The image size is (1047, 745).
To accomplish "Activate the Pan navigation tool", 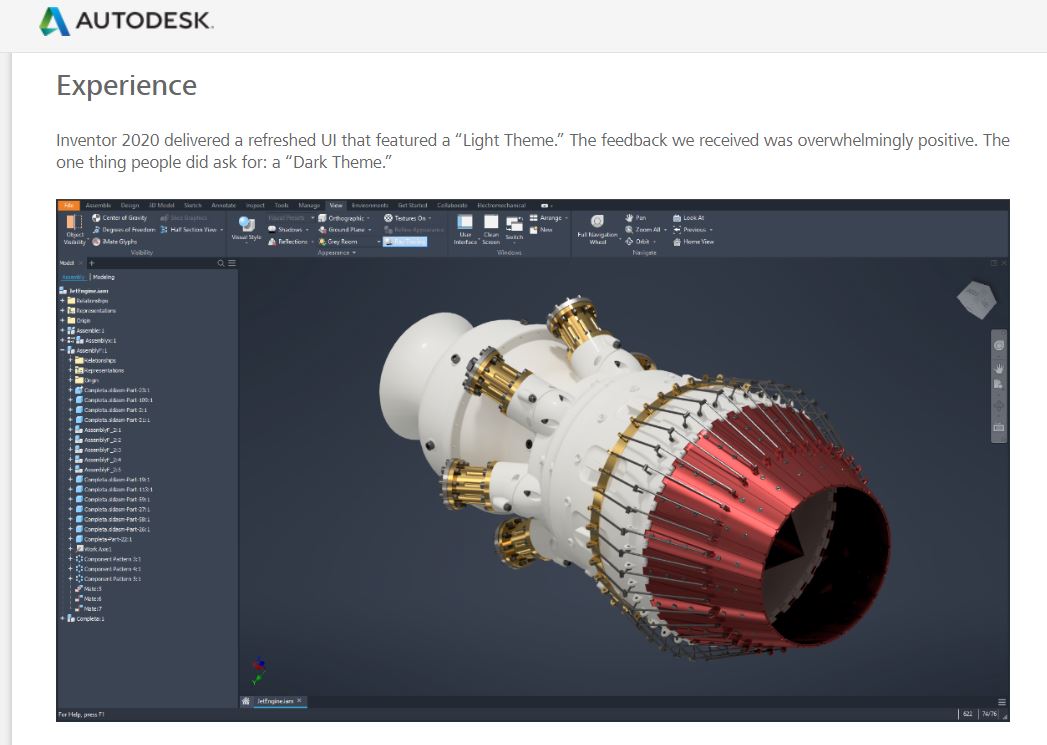I will 636,217.
